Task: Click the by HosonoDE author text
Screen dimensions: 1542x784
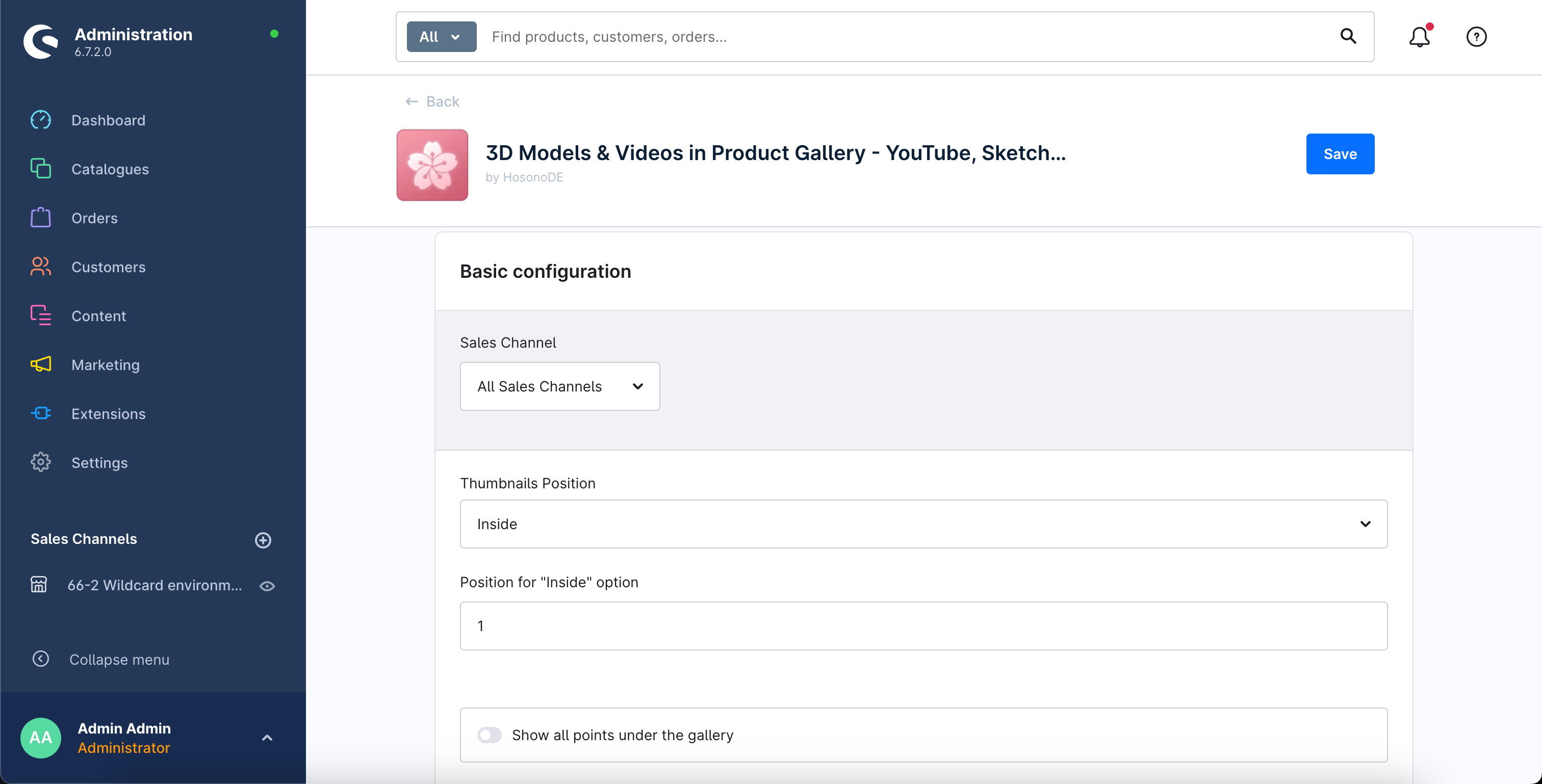Action: pyautogui.click(x=524, y=177)
